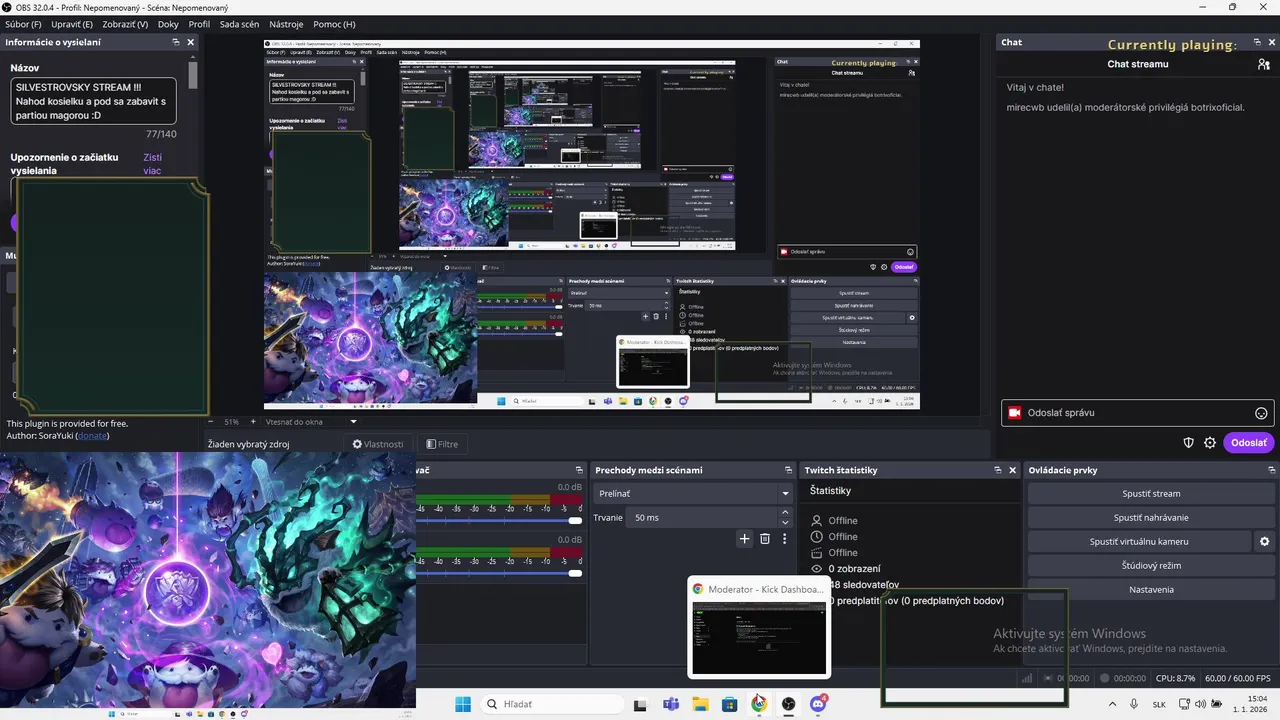Open Upraviť (E) menu
The image size is (1280, 720).
(72, 24)
